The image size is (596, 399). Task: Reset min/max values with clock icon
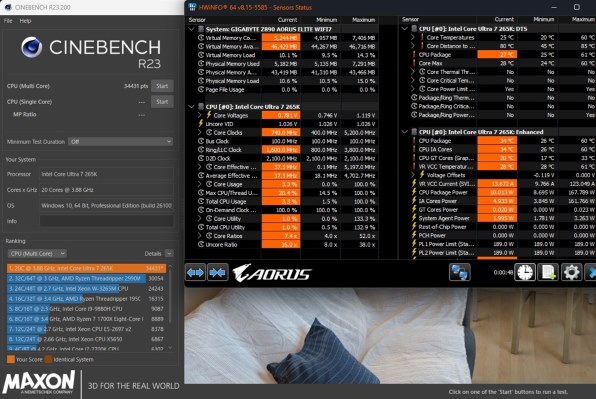(525, 272)
